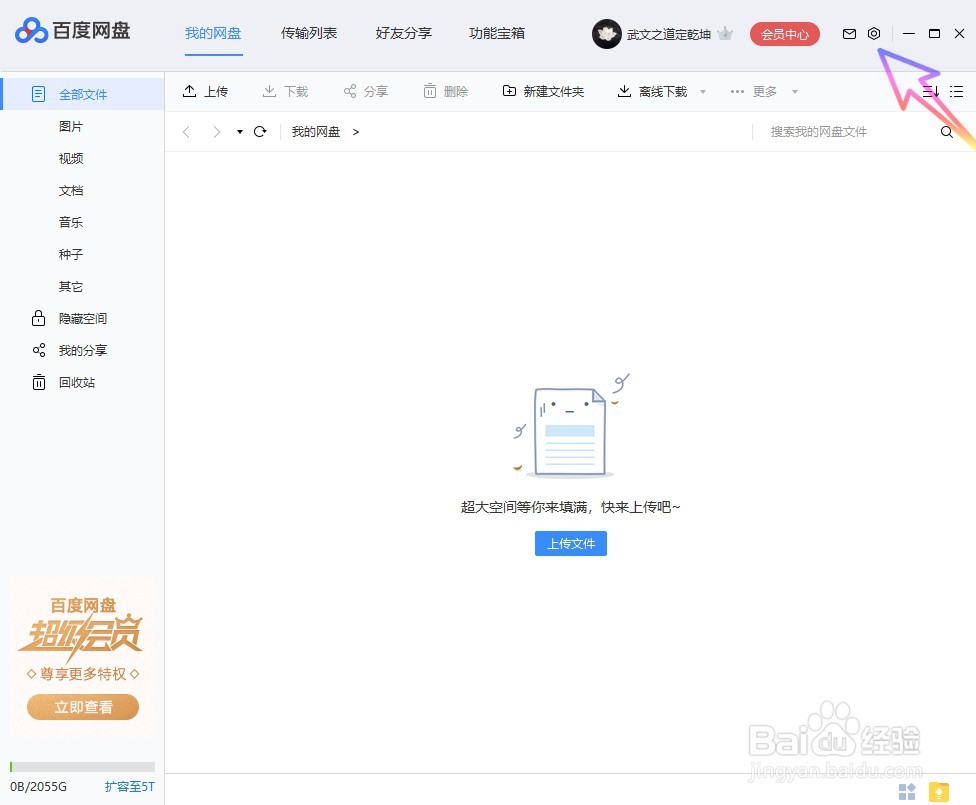Open the 视频 section in the sidebar
This screenshot has height=805, width=976.
(70, 158)
